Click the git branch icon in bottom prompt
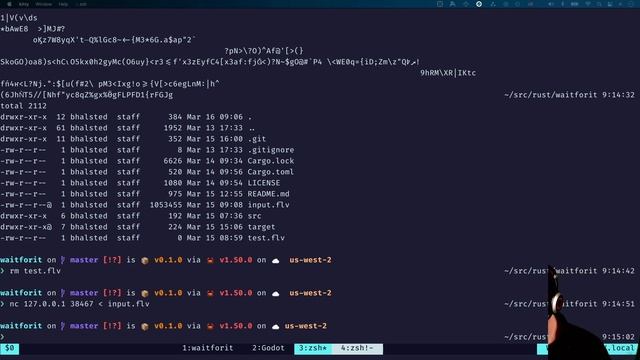Screen dimensions: 640x360 63,326
